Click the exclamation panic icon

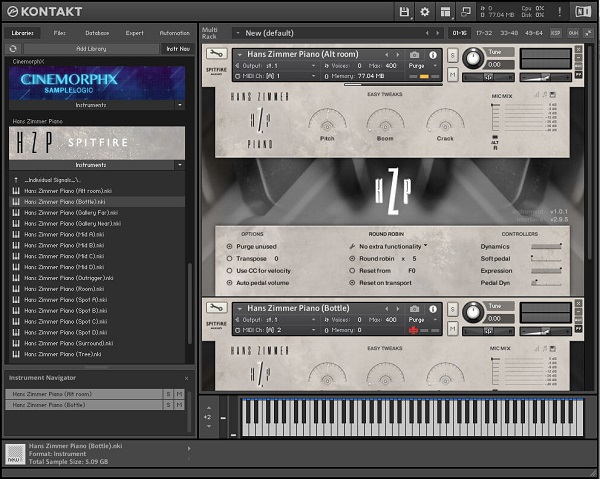(559, 12)
